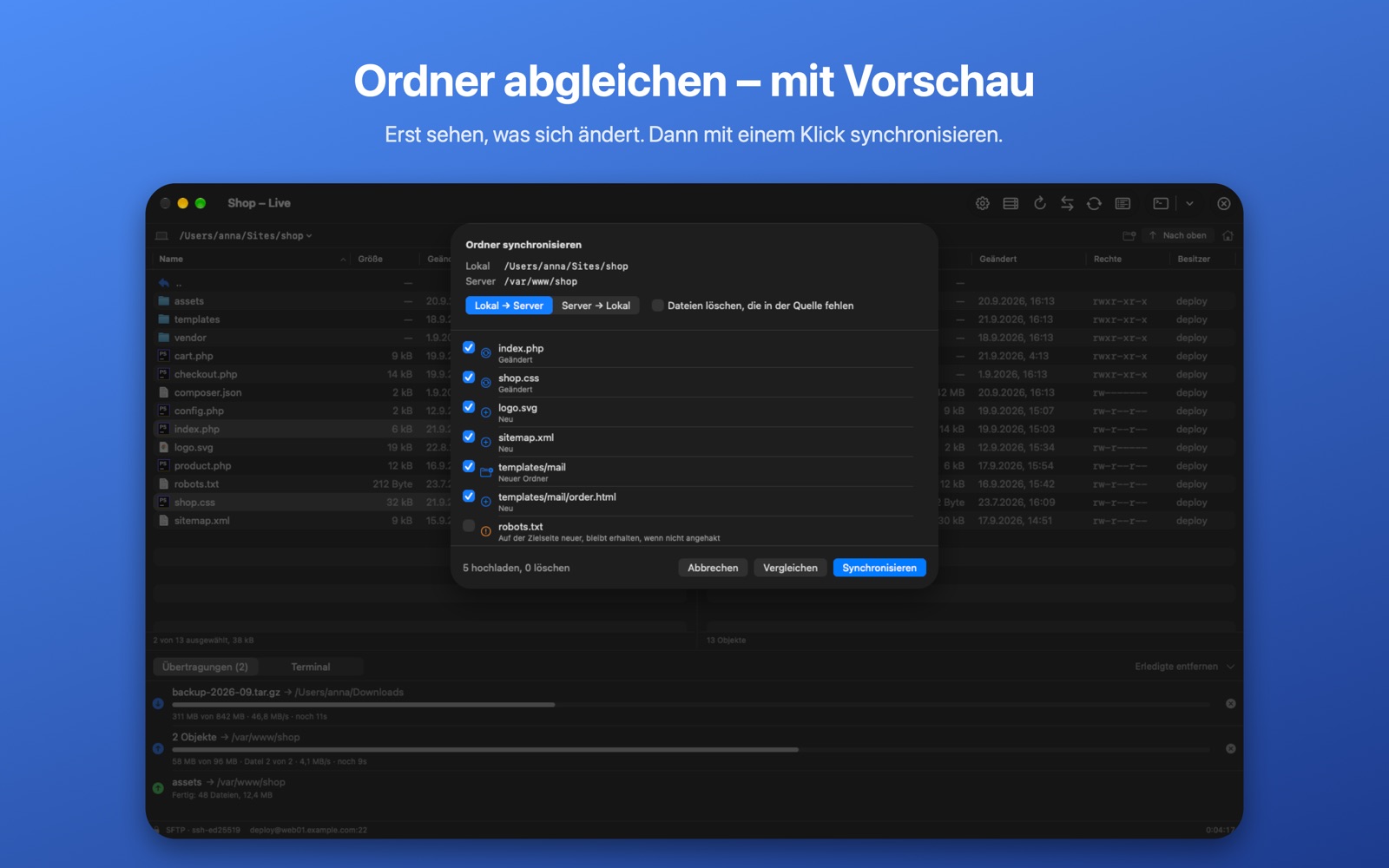Switch to the Terminal tab

310,667
